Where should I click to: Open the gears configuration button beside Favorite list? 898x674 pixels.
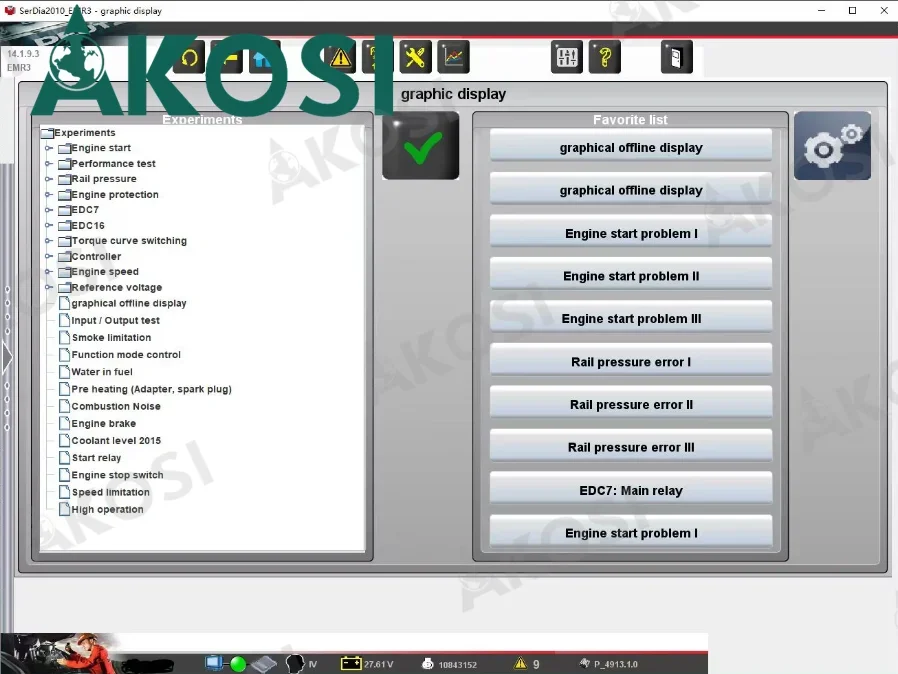pyautogui.click(x=832, y=146)
